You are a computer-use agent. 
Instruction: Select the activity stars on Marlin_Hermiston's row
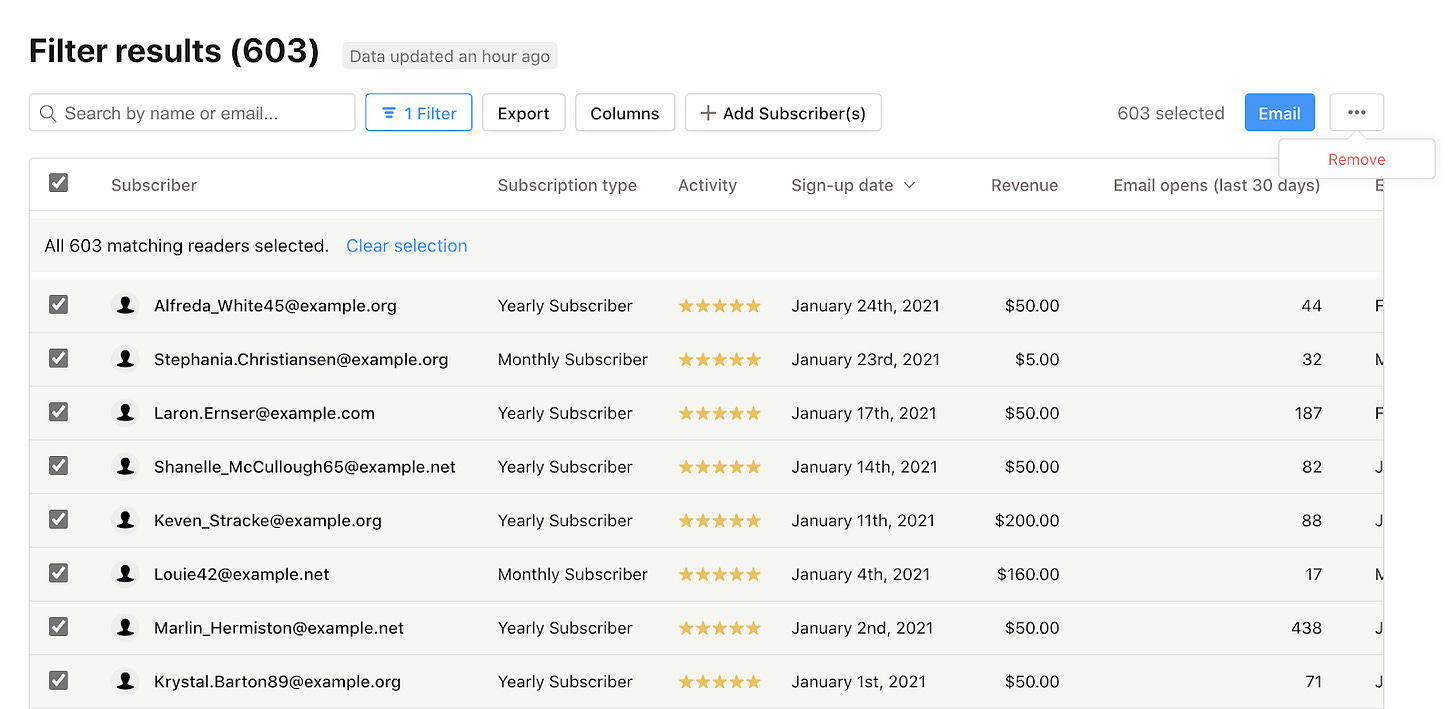pyautogui.click(x=719, y=627)
